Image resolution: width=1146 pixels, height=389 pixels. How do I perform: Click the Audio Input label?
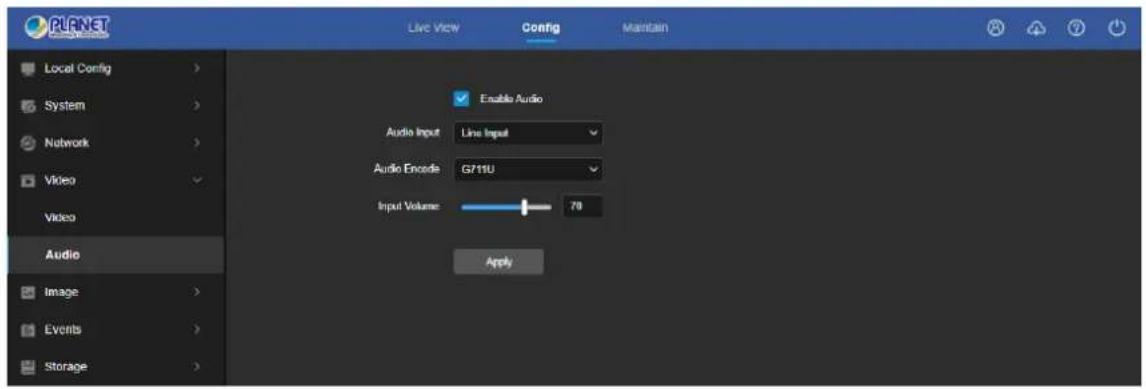click(412, 133)
